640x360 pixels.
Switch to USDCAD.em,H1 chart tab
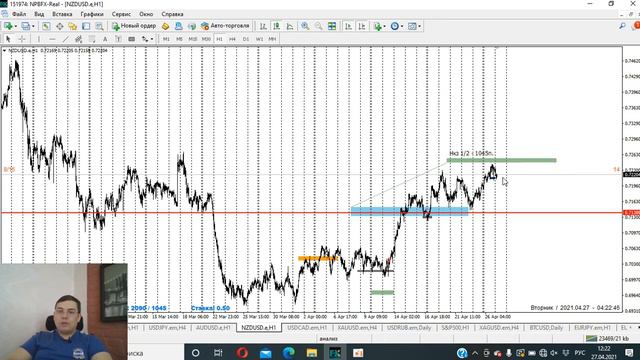pyautogui.click(x=307, y=328)
